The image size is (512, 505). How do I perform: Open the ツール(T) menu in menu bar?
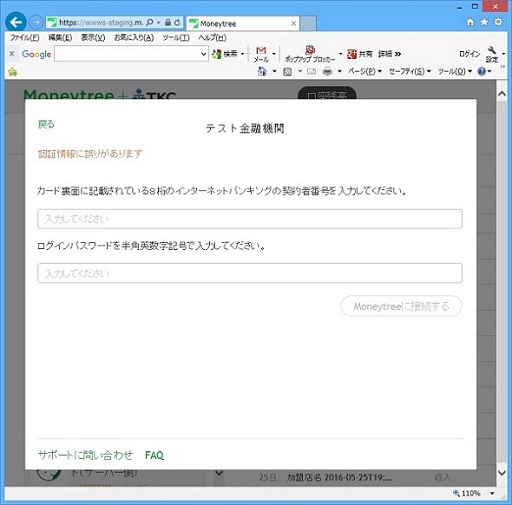tap(176, 37)
